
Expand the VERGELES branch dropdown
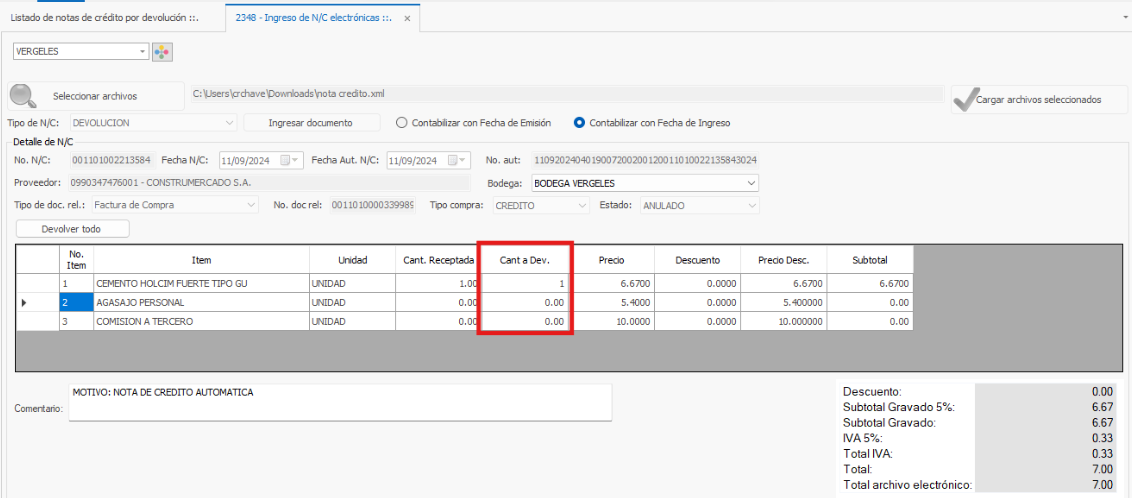click(x=143, y=52)
